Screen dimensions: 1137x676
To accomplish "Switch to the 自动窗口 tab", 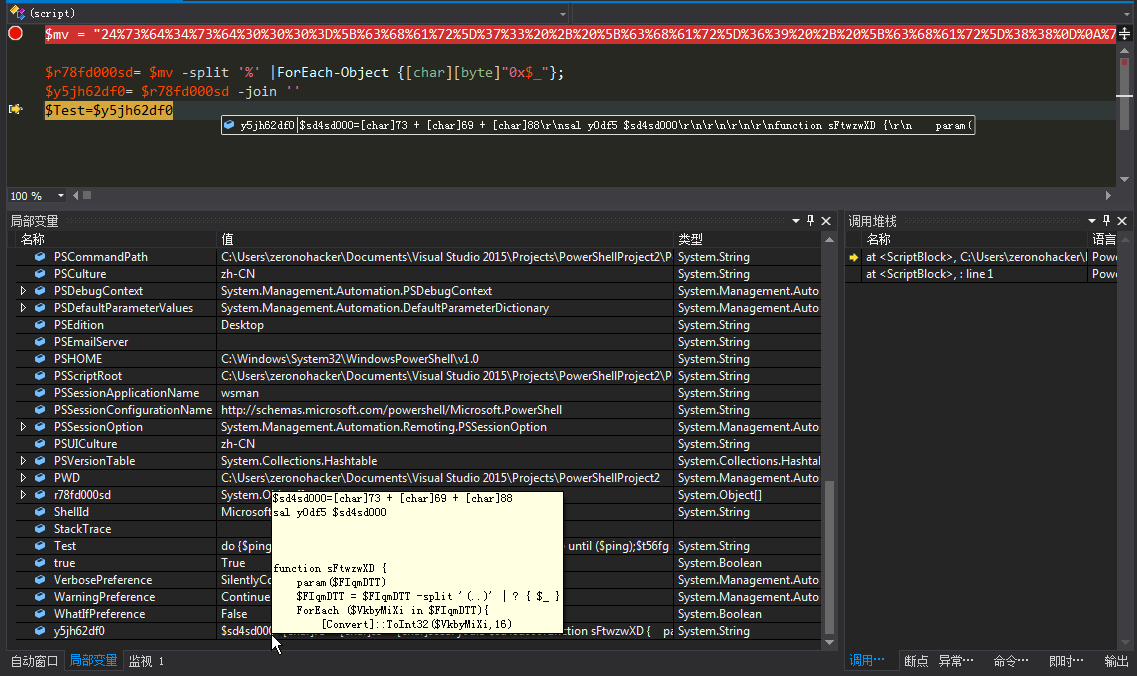I will pyautogui.click(x=34, y=661).
